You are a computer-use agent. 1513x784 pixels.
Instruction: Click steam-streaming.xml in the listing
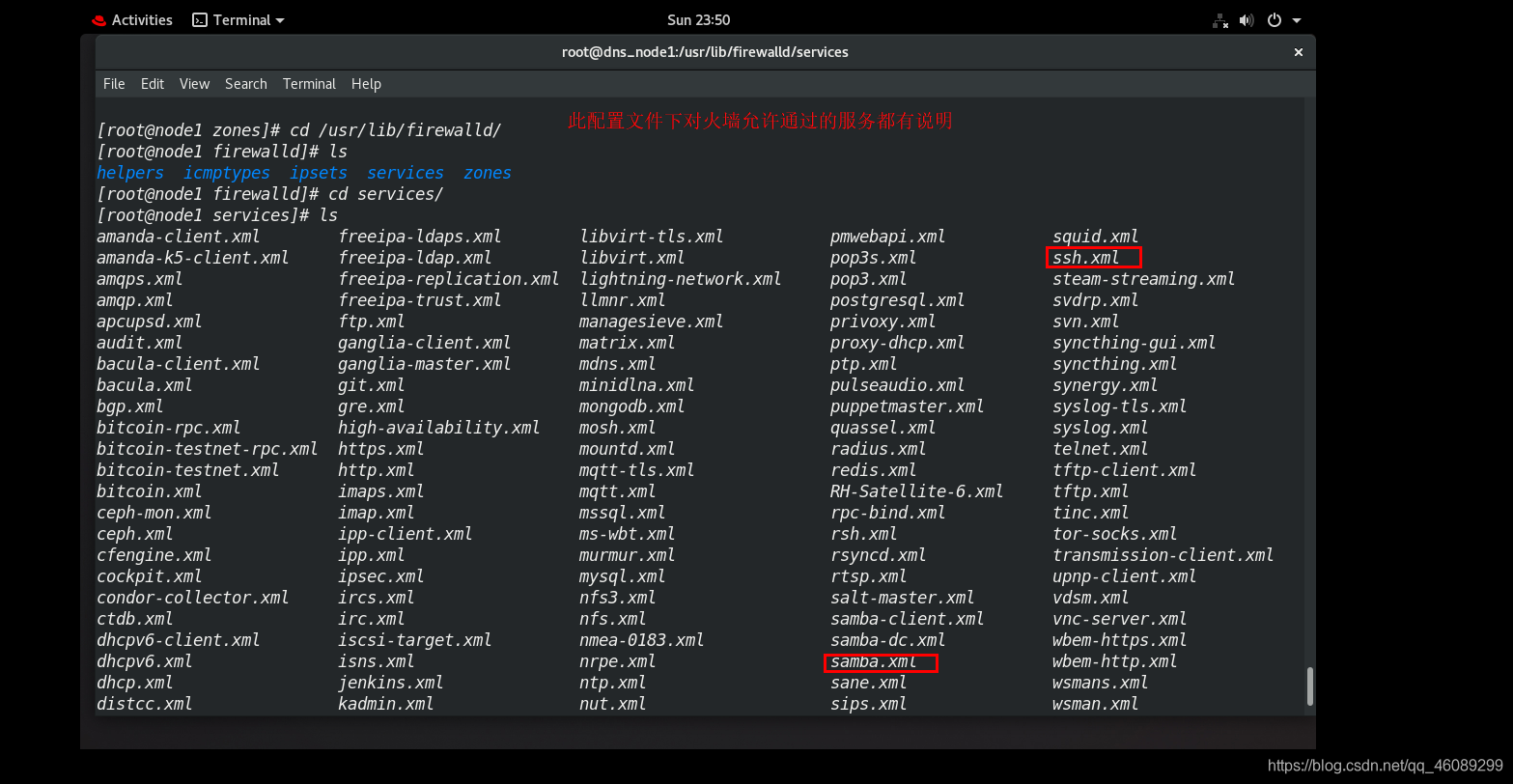click(1144, 279)
